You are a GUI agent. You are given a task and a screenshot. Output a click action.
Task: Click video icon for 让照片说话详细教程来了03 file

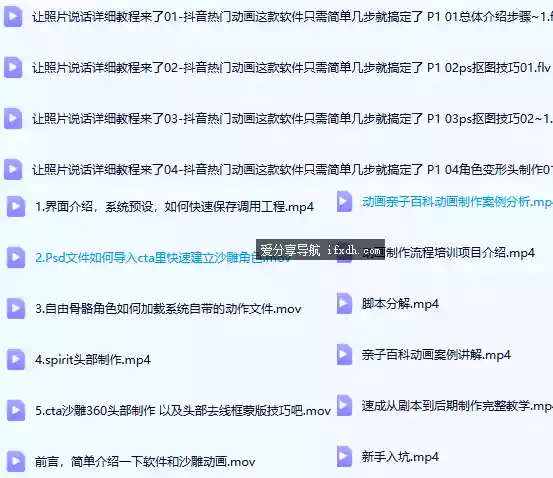tap(13, 118)
